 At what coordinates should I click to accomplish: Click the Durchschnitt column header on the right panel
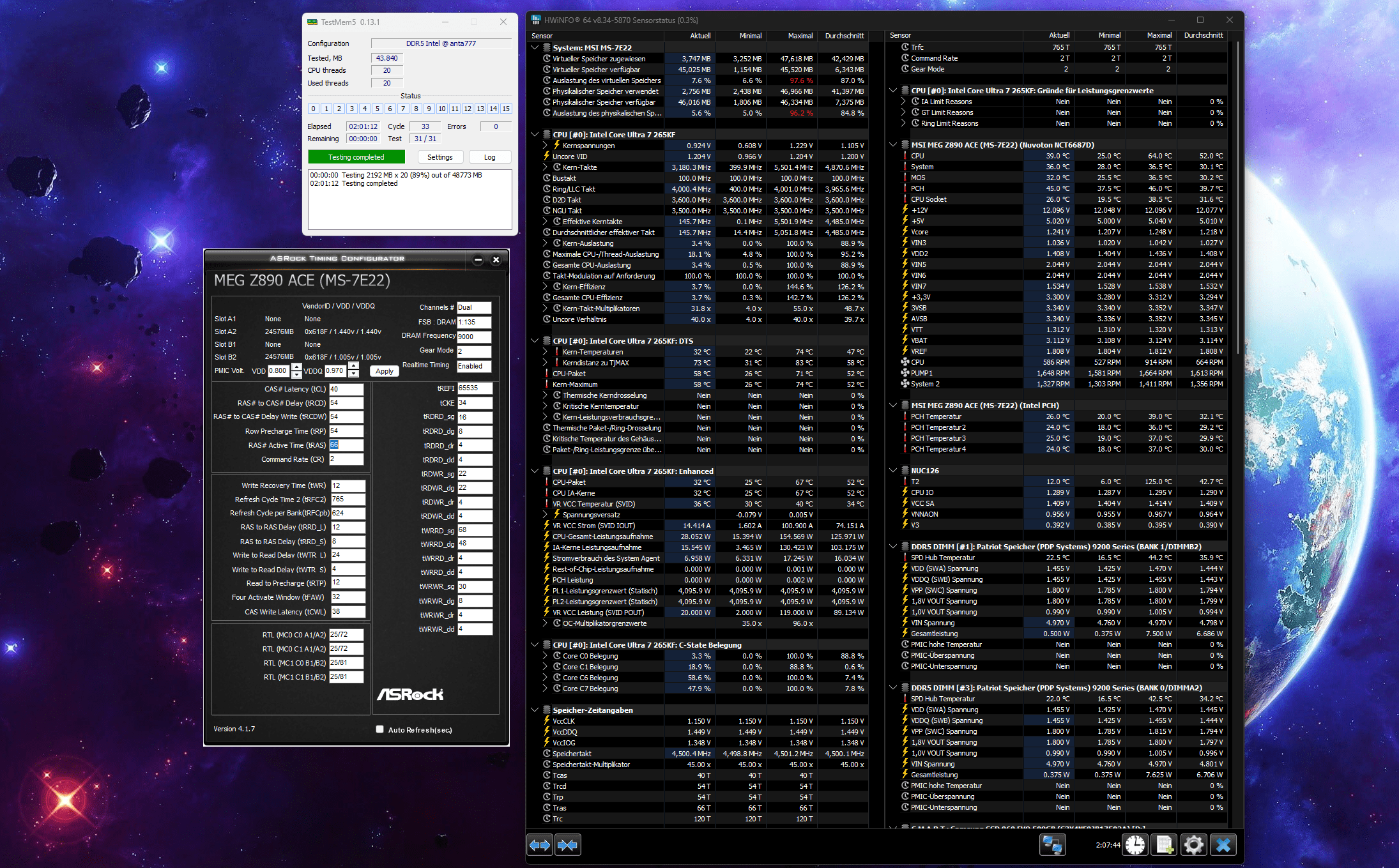[x=1203, y=36]
